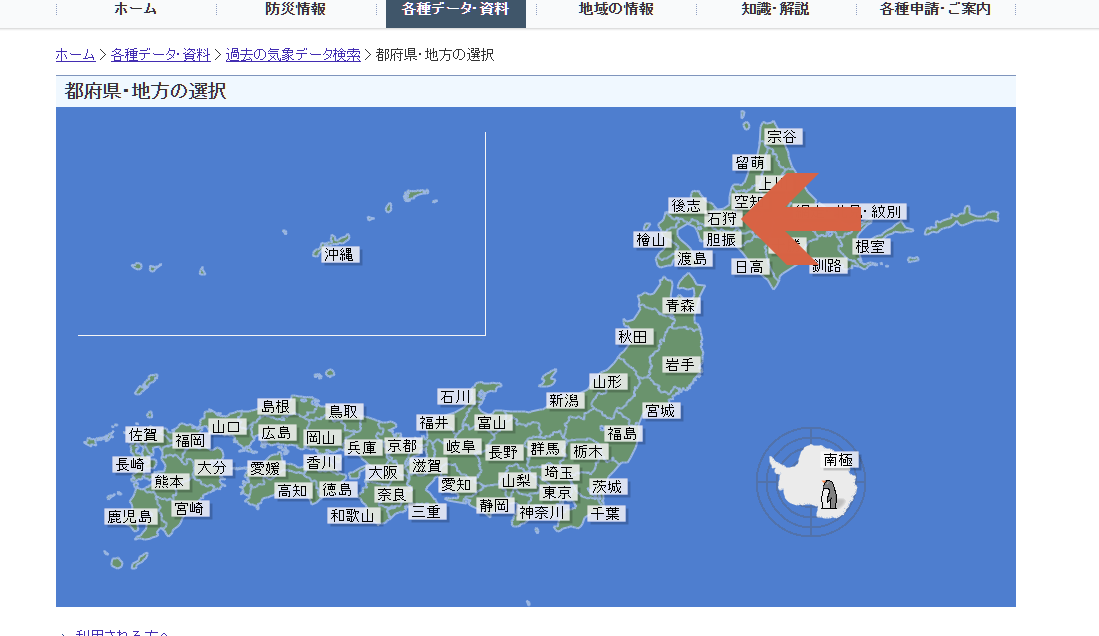Select 鹿児島 prefecture label
Image resolution: width=1099 pixels, height=636 pixels.
pyautogui.click(x=130, y=517)
